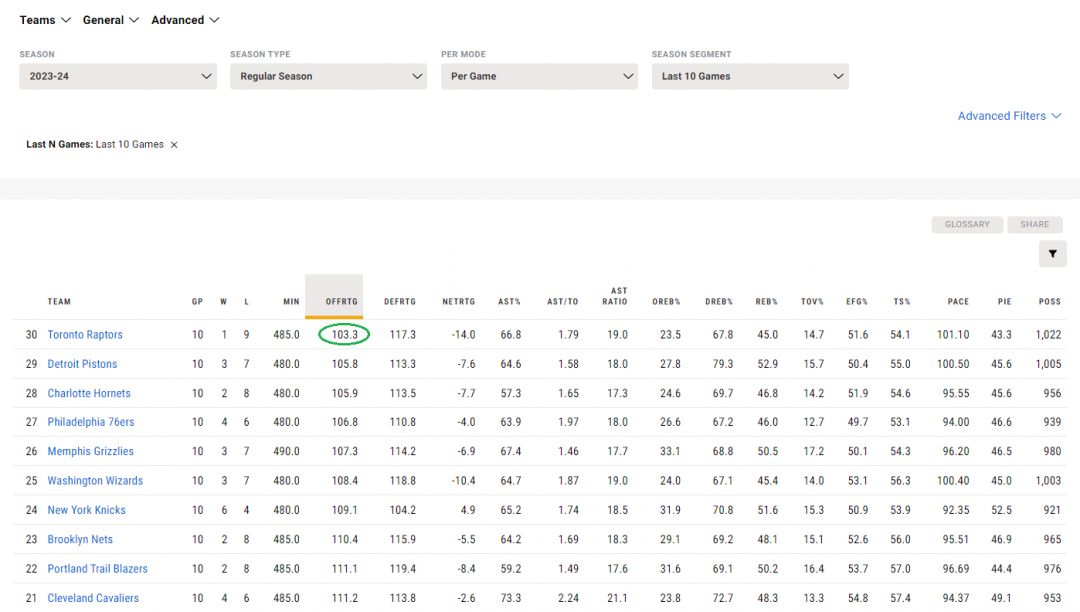
Task: Open the Charlotte Hornets team link
Action: (x=89, y=394)
